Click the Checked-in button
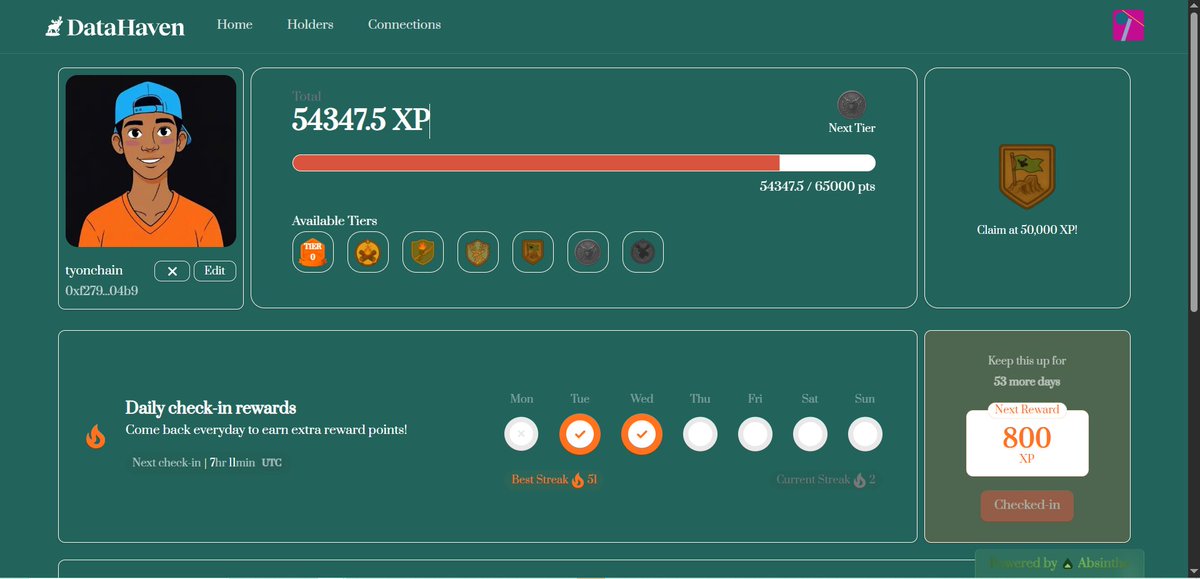 1027,505
